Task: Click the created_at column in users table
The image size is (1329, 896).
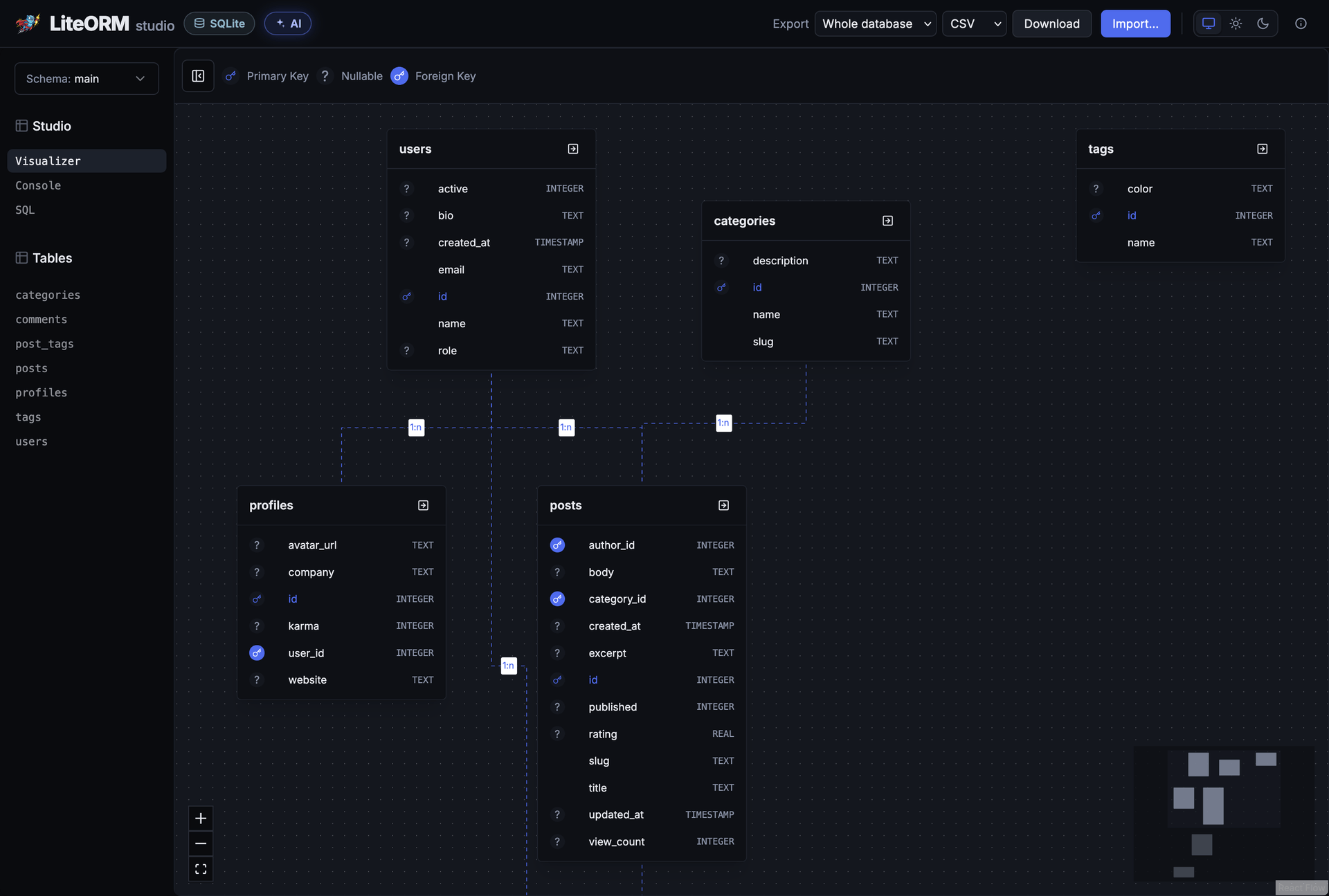Action: pyautogui.click(x=491, y=243)
